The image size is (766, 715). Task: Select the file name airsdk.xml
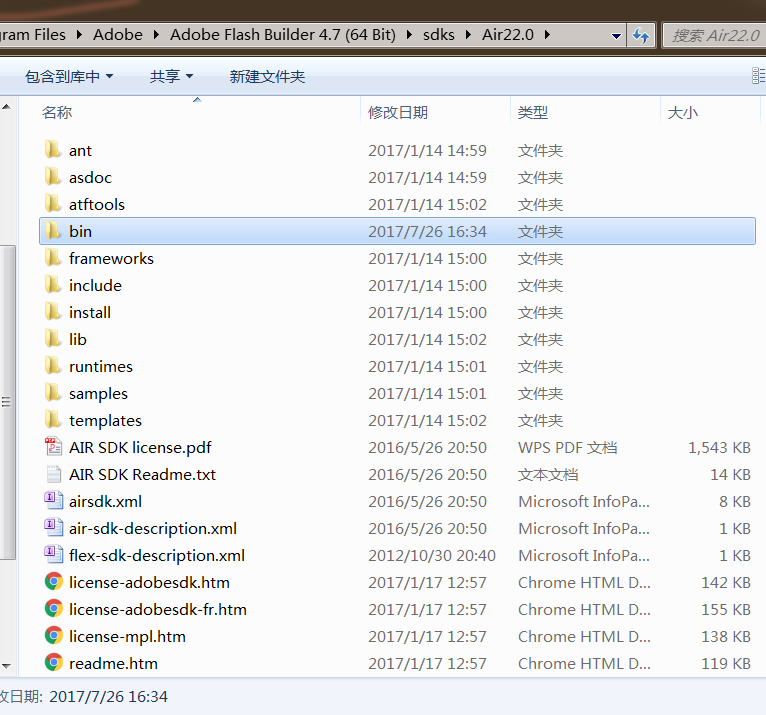coord(106,502)
